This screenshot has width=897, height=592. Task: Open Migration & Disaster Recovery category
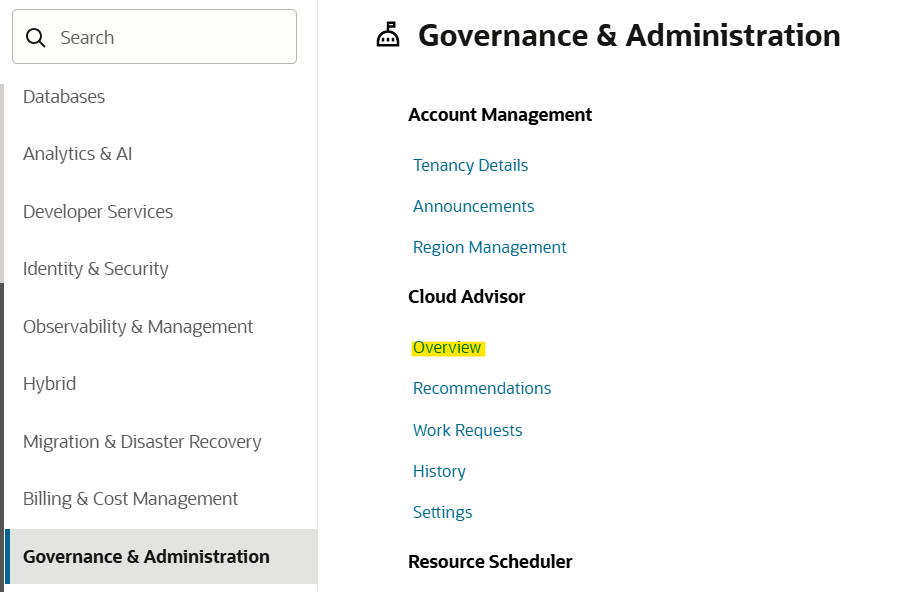pyautogui.click(x=142, y=442)
